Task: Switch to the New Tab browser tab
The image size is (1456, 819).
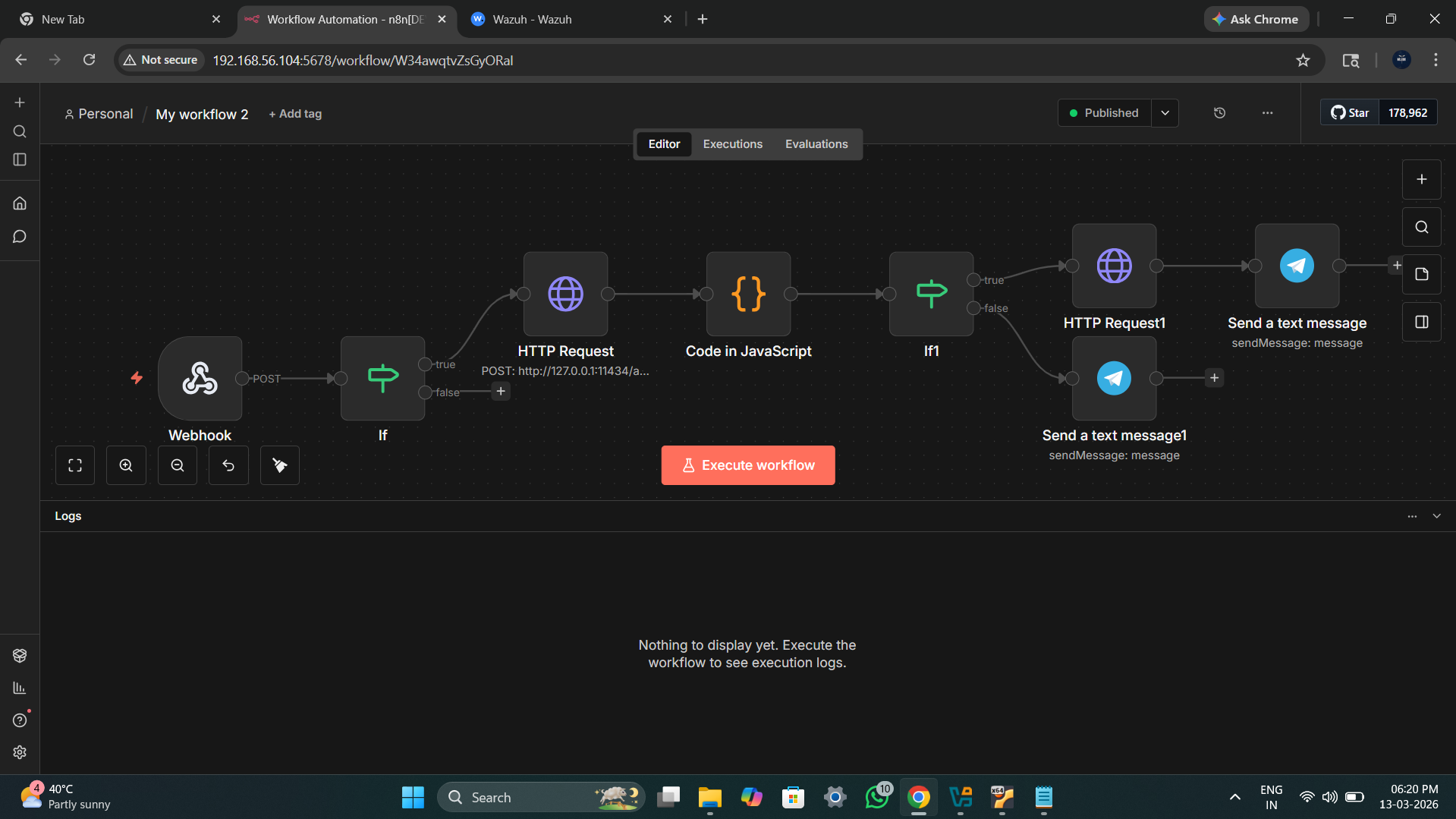Action: [x=119, y=20]
